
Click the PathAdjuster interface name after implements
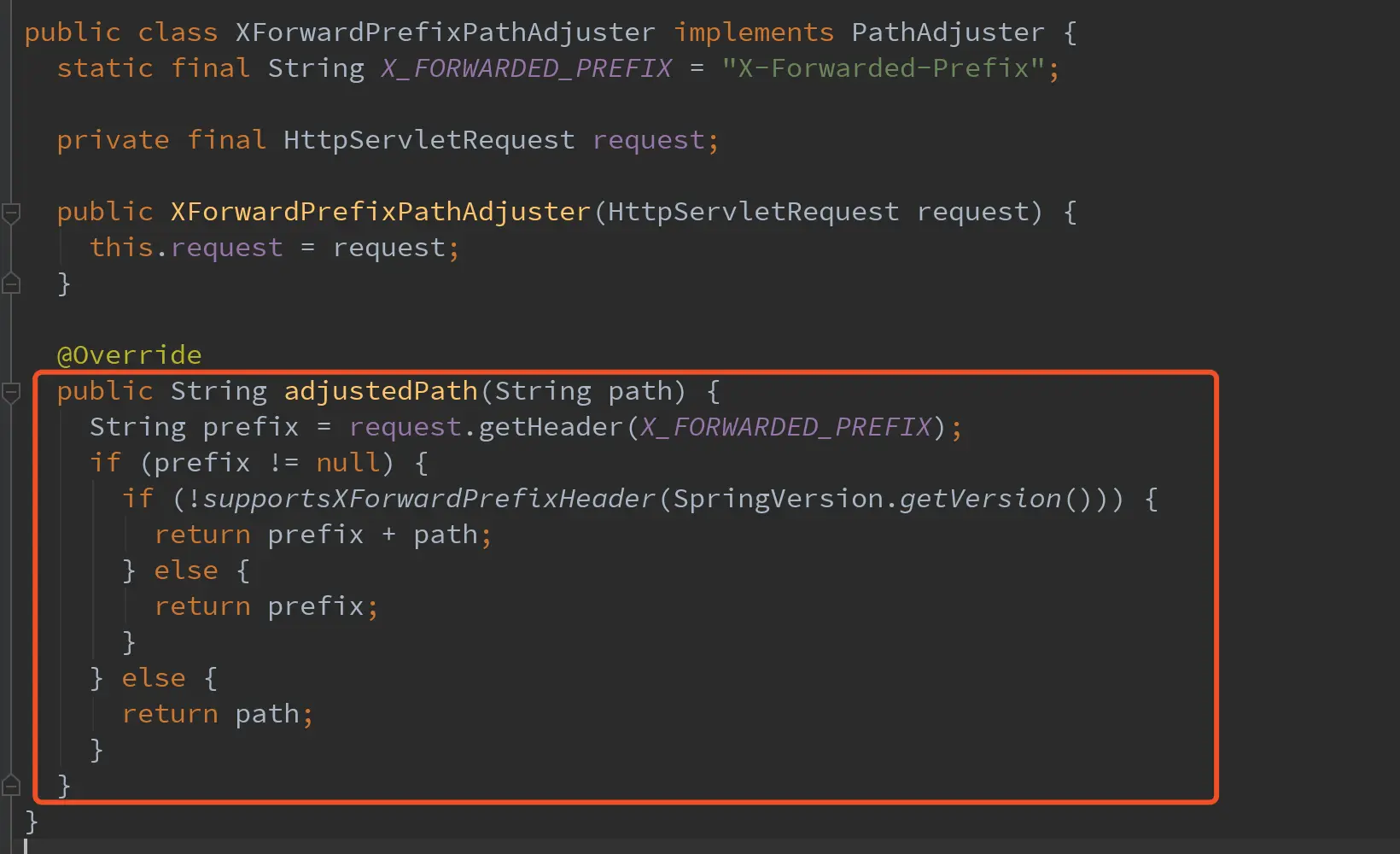[x=948, y=32]
